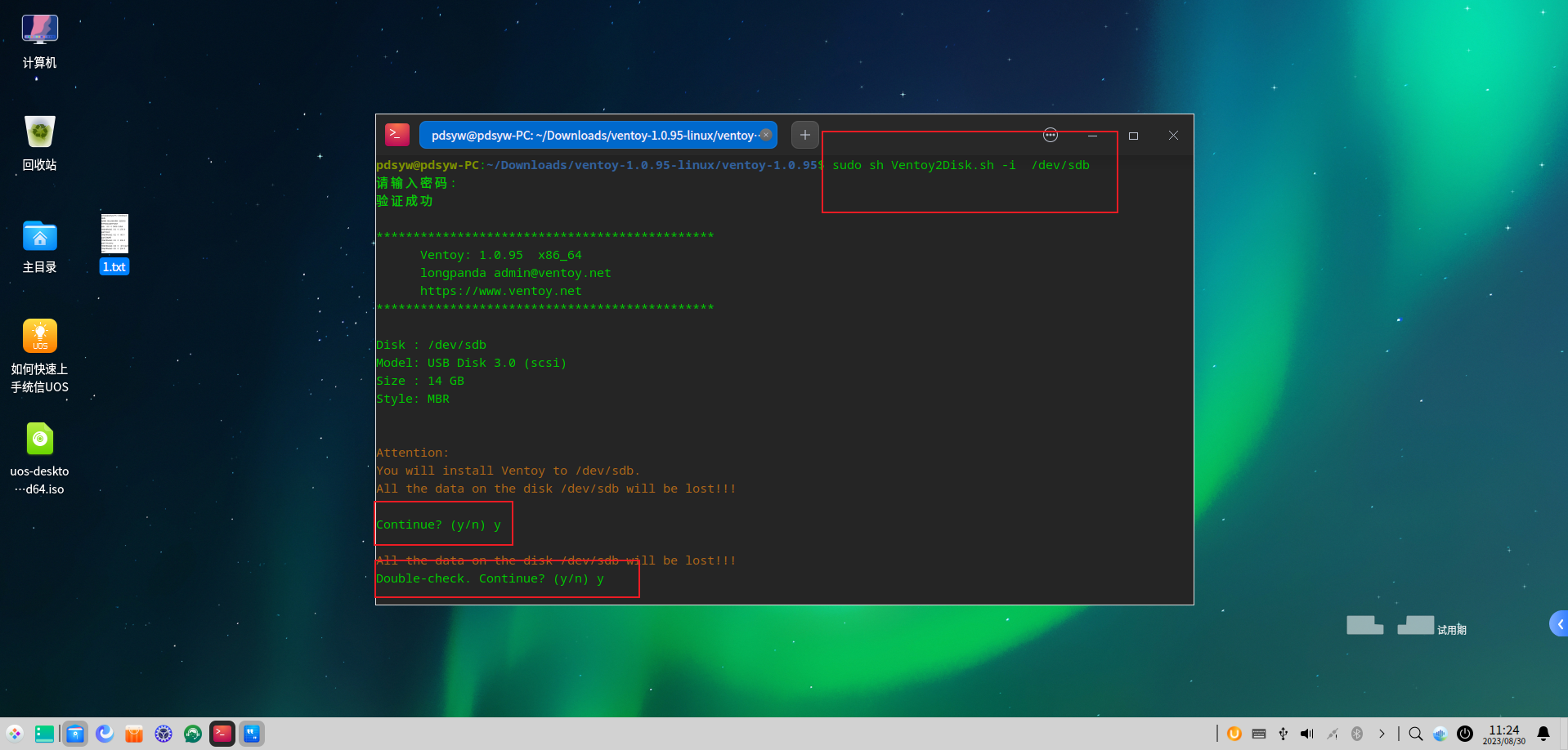This screenshot has width=1568, height=750.
Task: Click the 'Disk : /dev/sdb' line in terminal
Action: (431, 345)
